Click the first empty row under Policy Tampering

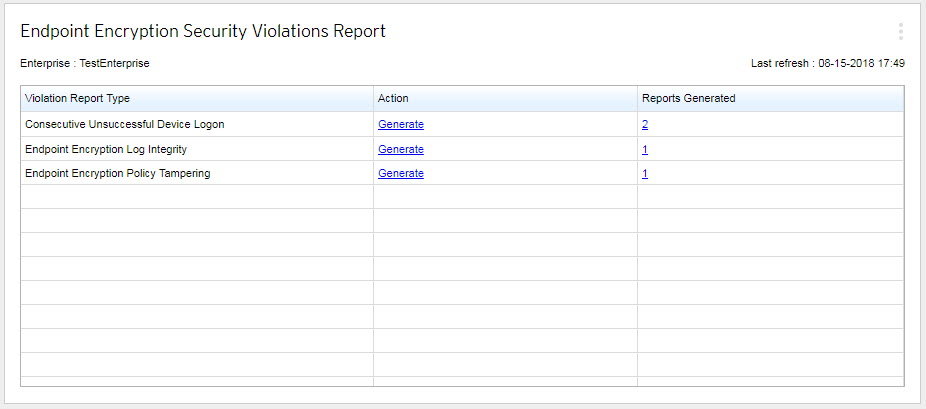(197, 197)
